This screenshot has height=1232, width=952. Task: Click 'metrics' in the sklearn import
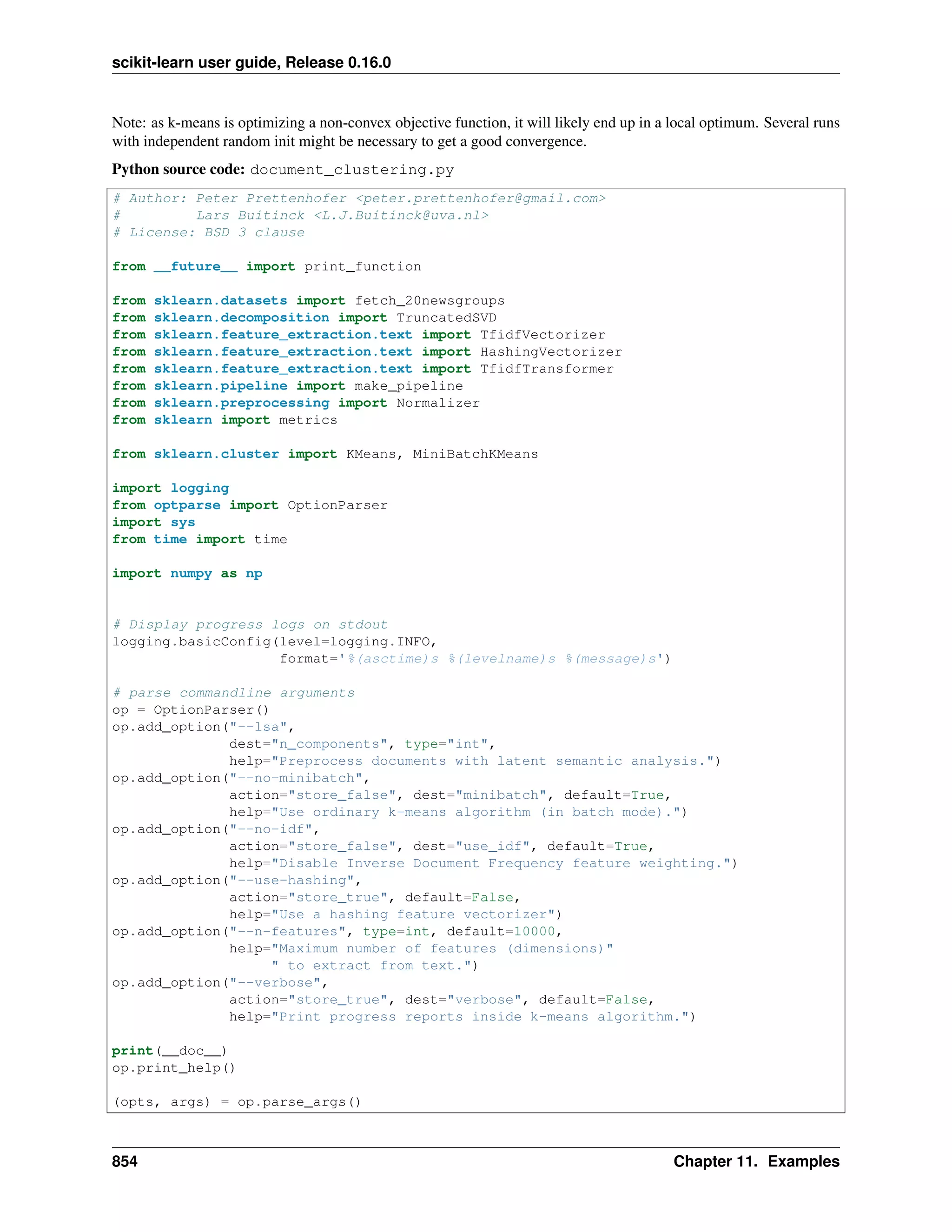[309, 420]
